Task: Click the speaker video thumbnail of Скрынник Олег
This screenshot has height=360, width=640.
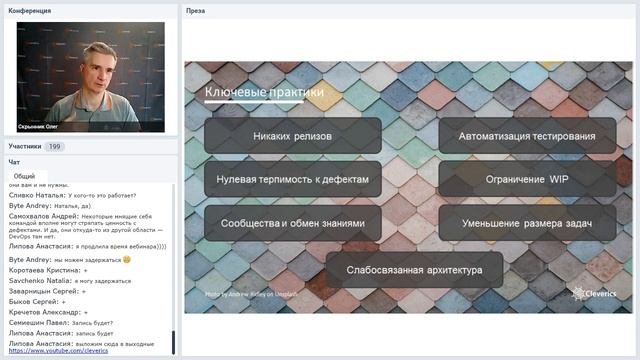Action: point(91,77)
